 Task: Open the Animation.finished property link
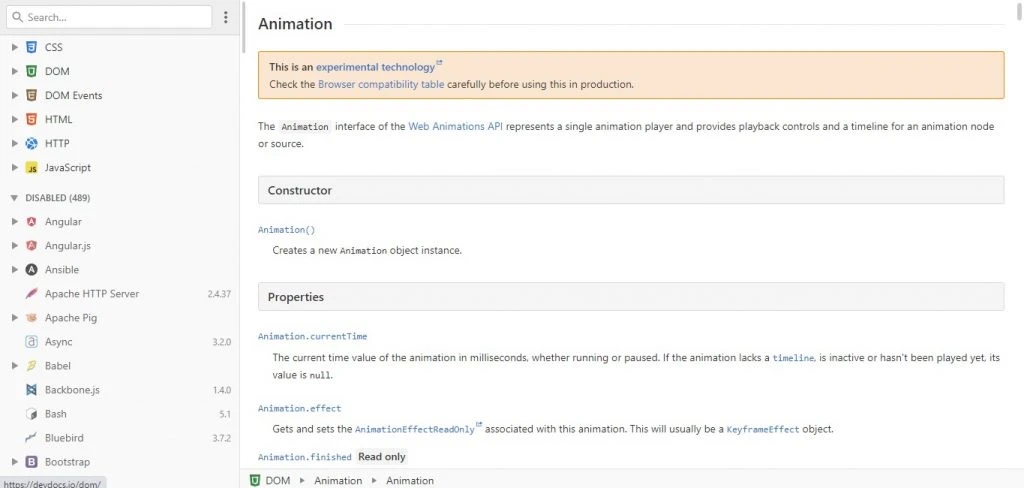click(x=305, y=457)
